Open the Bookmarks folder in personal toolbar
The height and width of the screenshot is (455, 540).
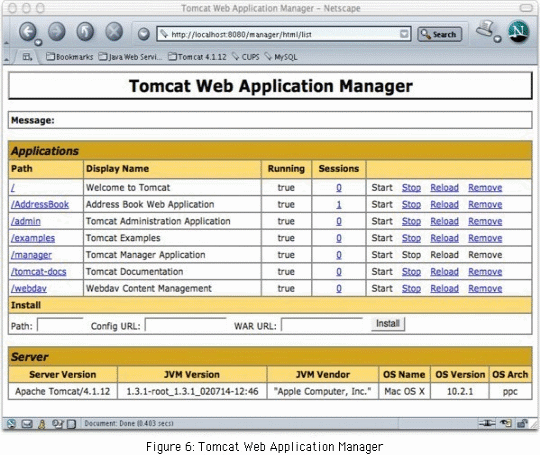click(70, 57)
